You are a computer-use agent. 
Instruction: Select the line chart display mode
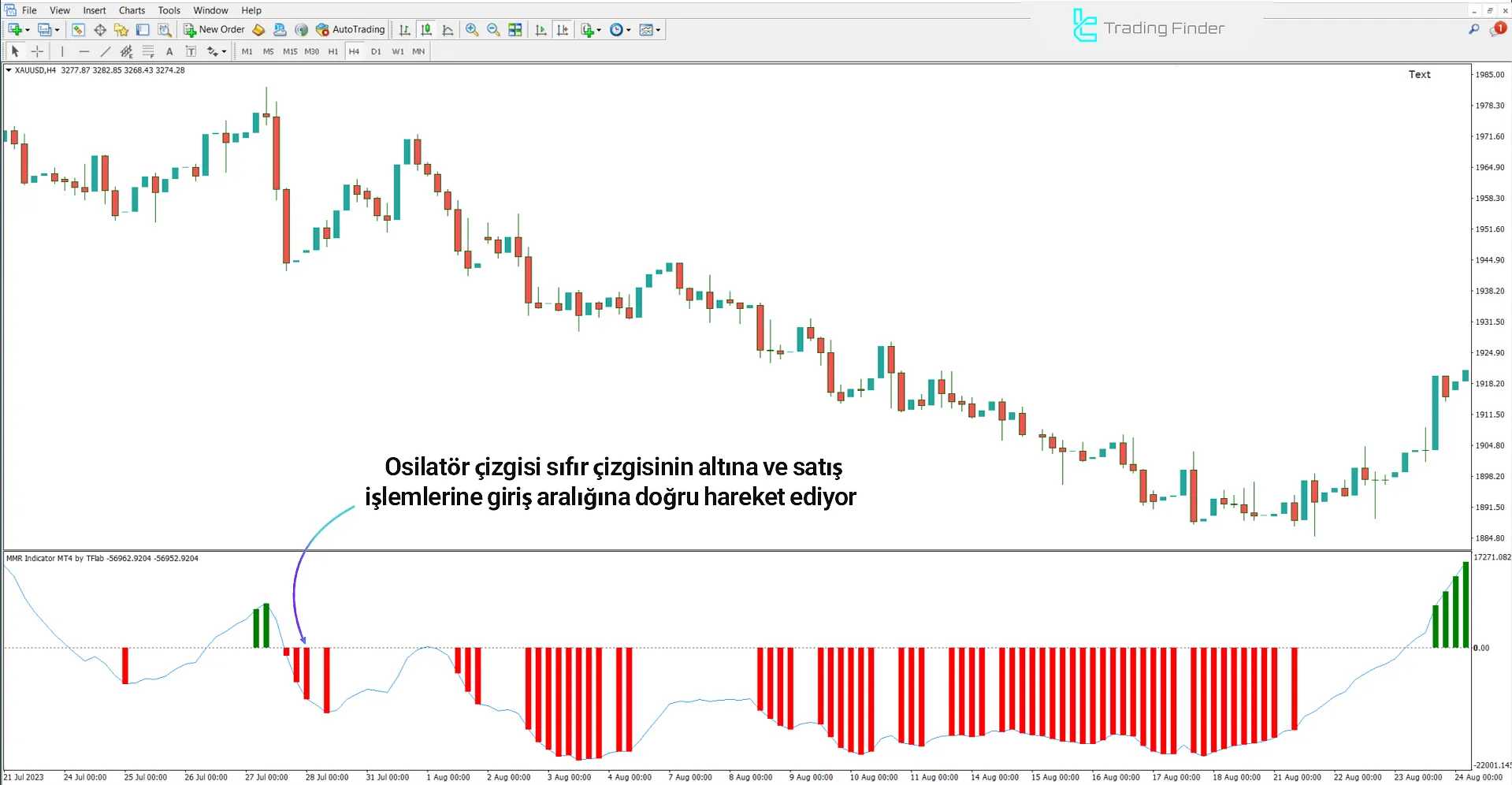pyautogui.click(x=448, y=29)
